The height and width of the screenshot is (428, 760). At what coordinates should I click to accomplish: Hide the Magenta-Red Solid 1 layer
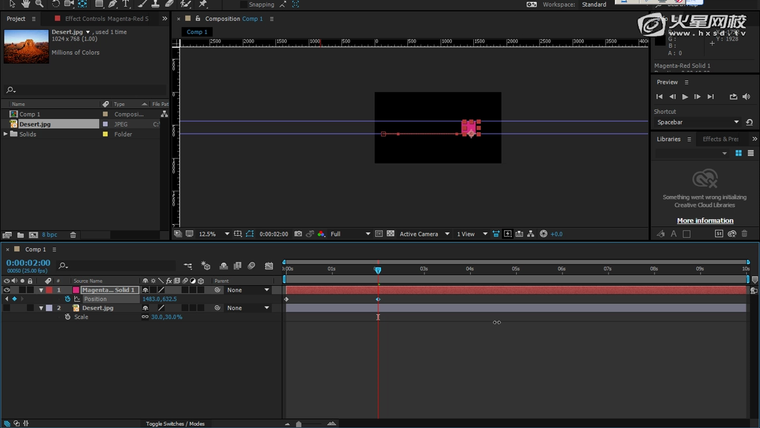tap(8, 290)
